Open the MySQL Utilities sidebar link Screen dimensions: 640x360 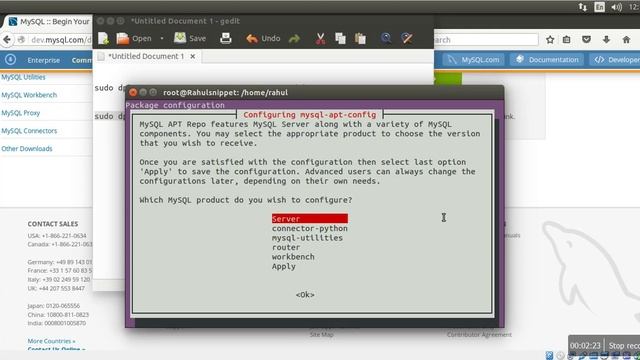pyautogui.click(x=23, y=77)
